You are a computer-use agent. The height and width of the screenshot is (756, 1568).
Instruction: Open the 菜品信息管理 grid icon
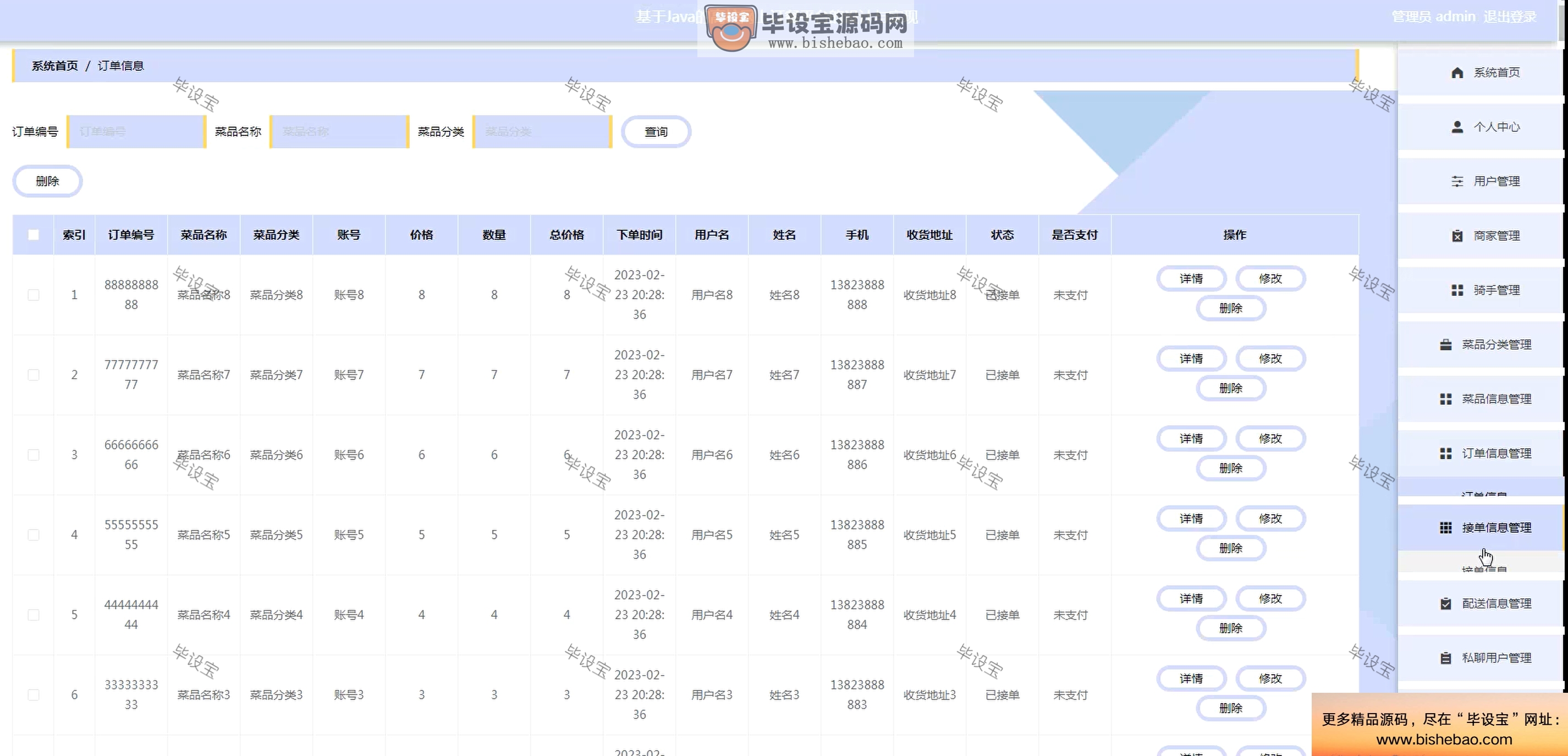[1446, 399]
